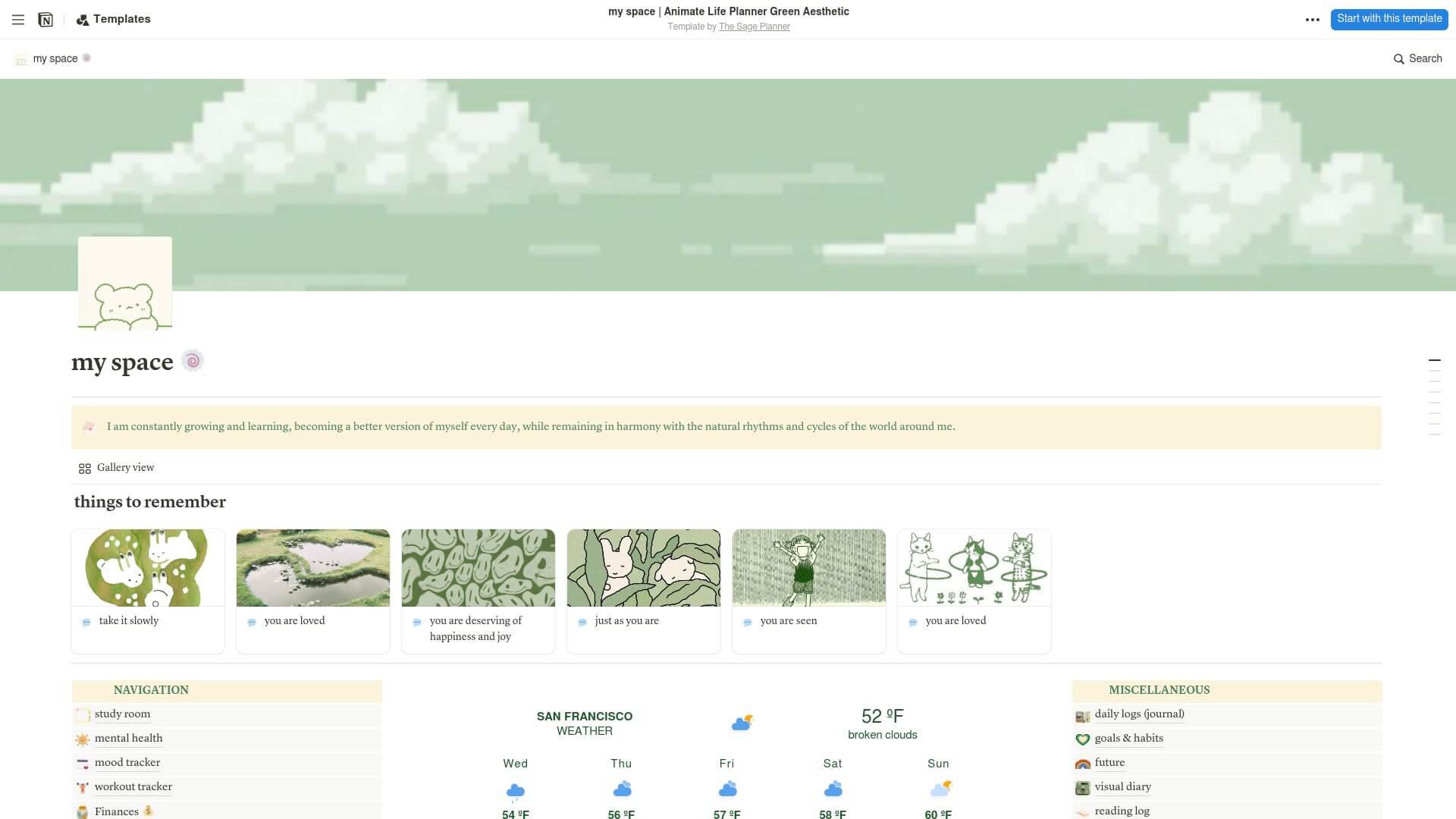The width and height of the screenshot is (1456, 819).
Task: Open the three-dot more options menu
Action: (x=1312, y=20)
